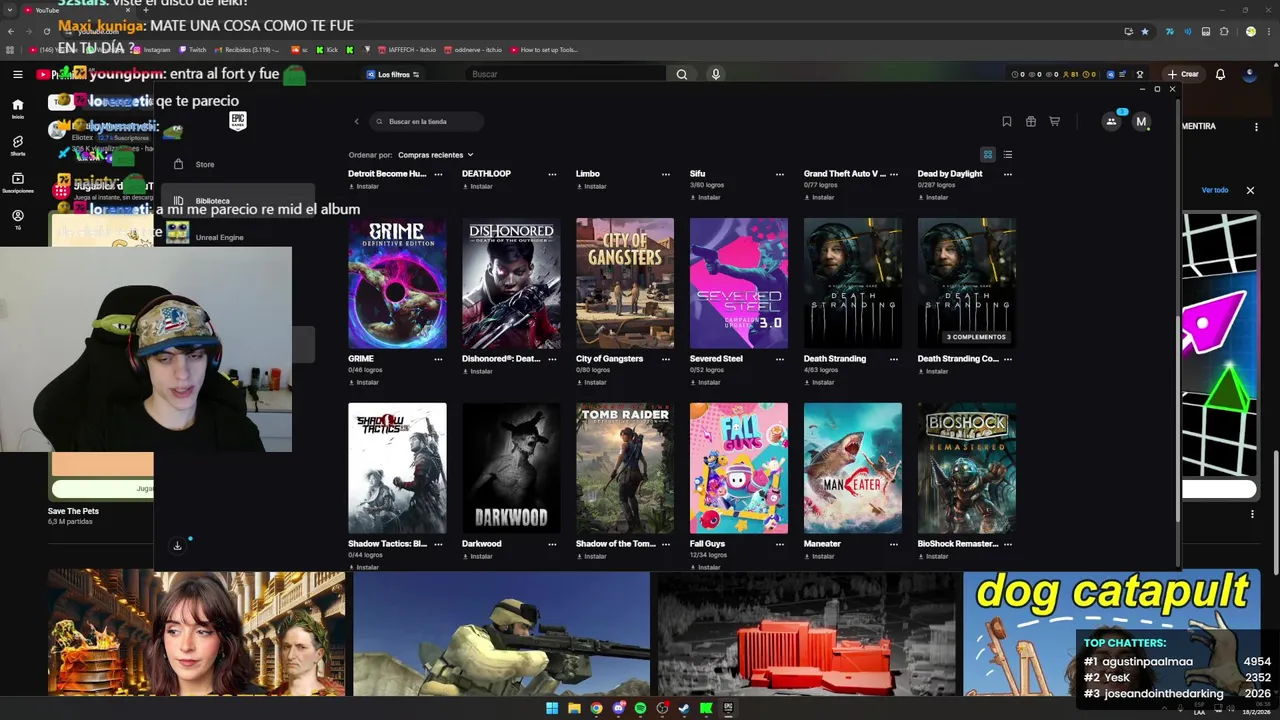Open options menu for Darkwood
The height and width of the screenshot is (720, 1280).
(x=552, y=544)
